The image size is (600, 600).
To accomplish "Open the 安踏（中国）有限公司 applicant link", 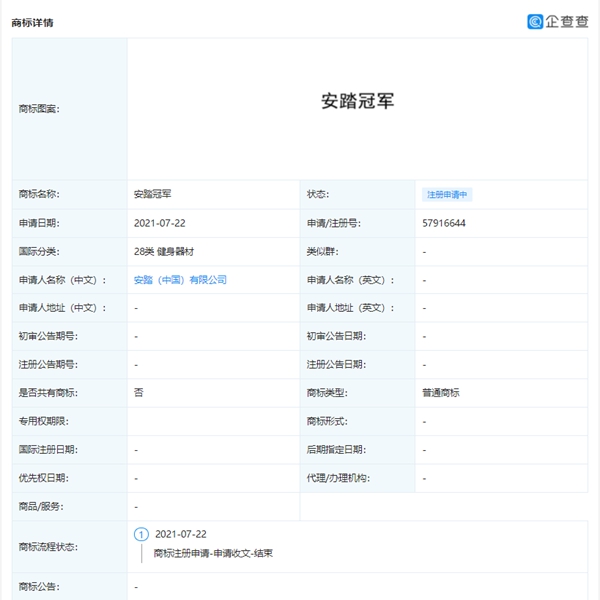I will click(x=180, y=280).
